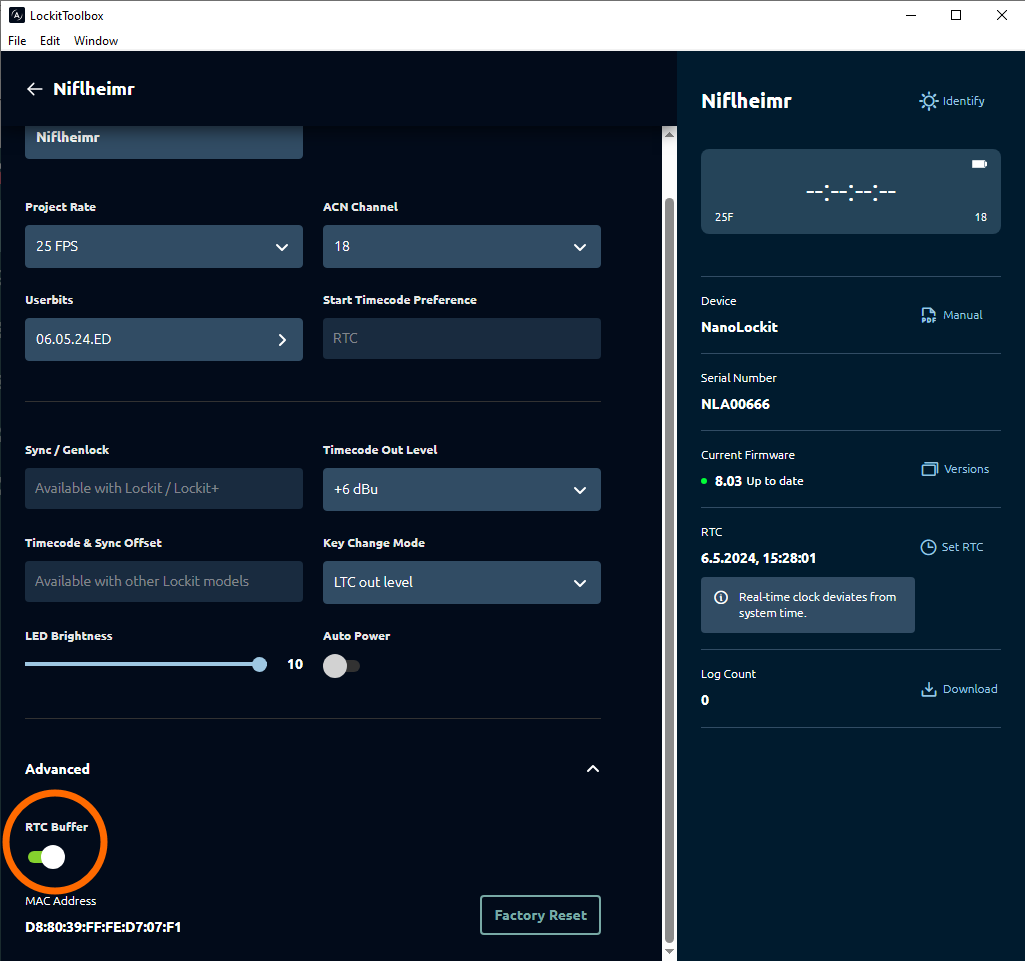Click the settings panel vertical scrollbar

pyautogui.click(x=669, y=569)
